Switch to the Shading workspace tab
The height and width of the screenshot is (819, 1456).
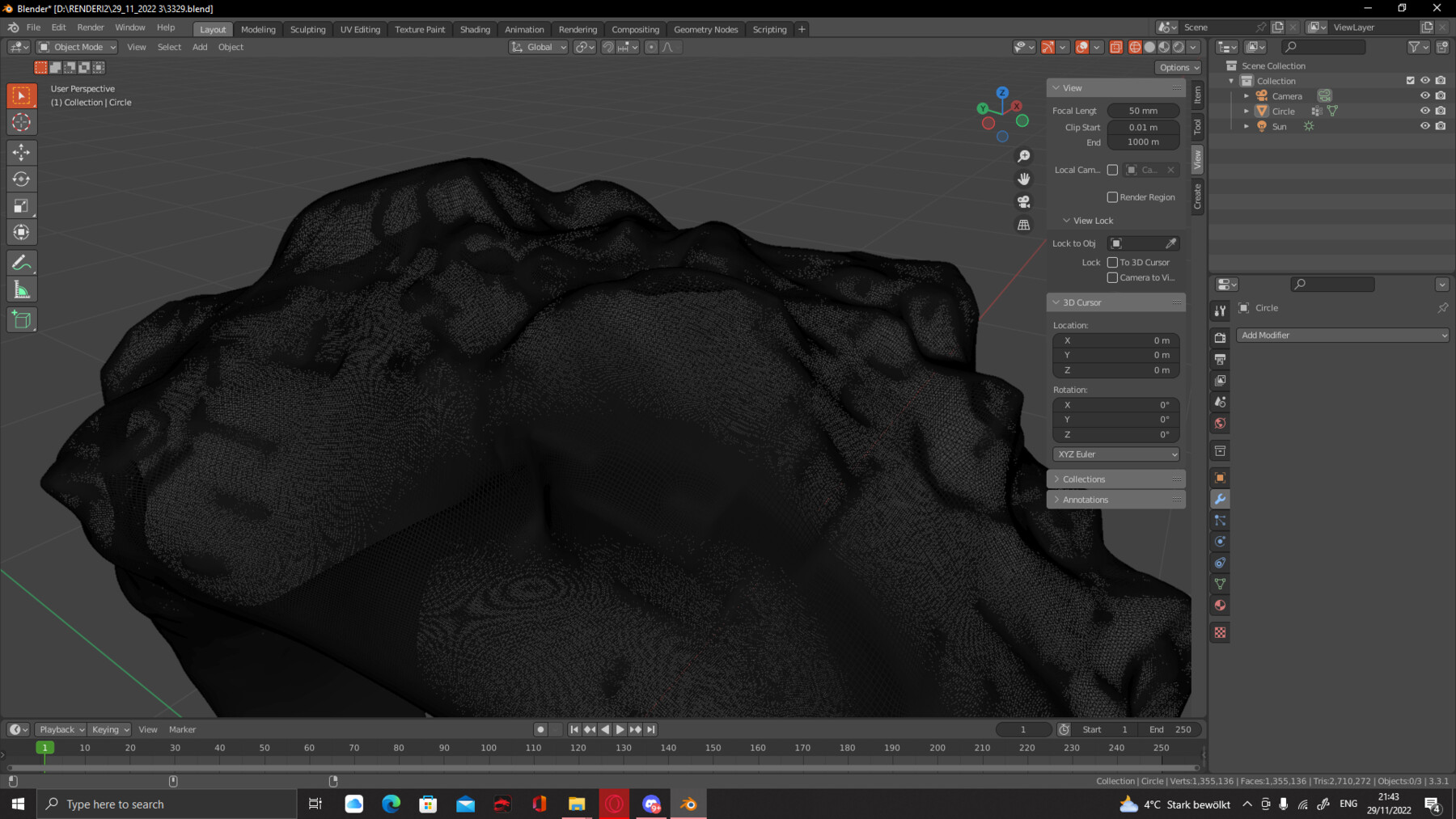tap(475, 29)
